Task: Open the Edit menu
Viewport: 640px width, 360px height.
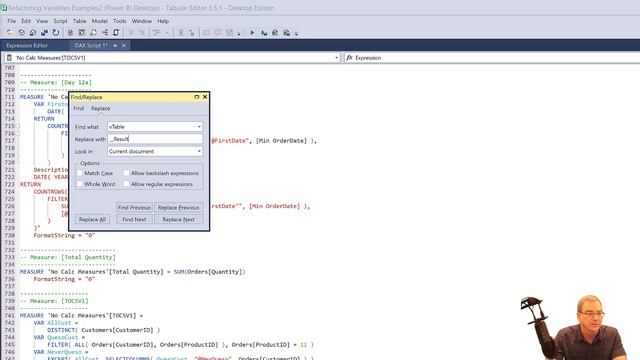Action: (26, 21)
